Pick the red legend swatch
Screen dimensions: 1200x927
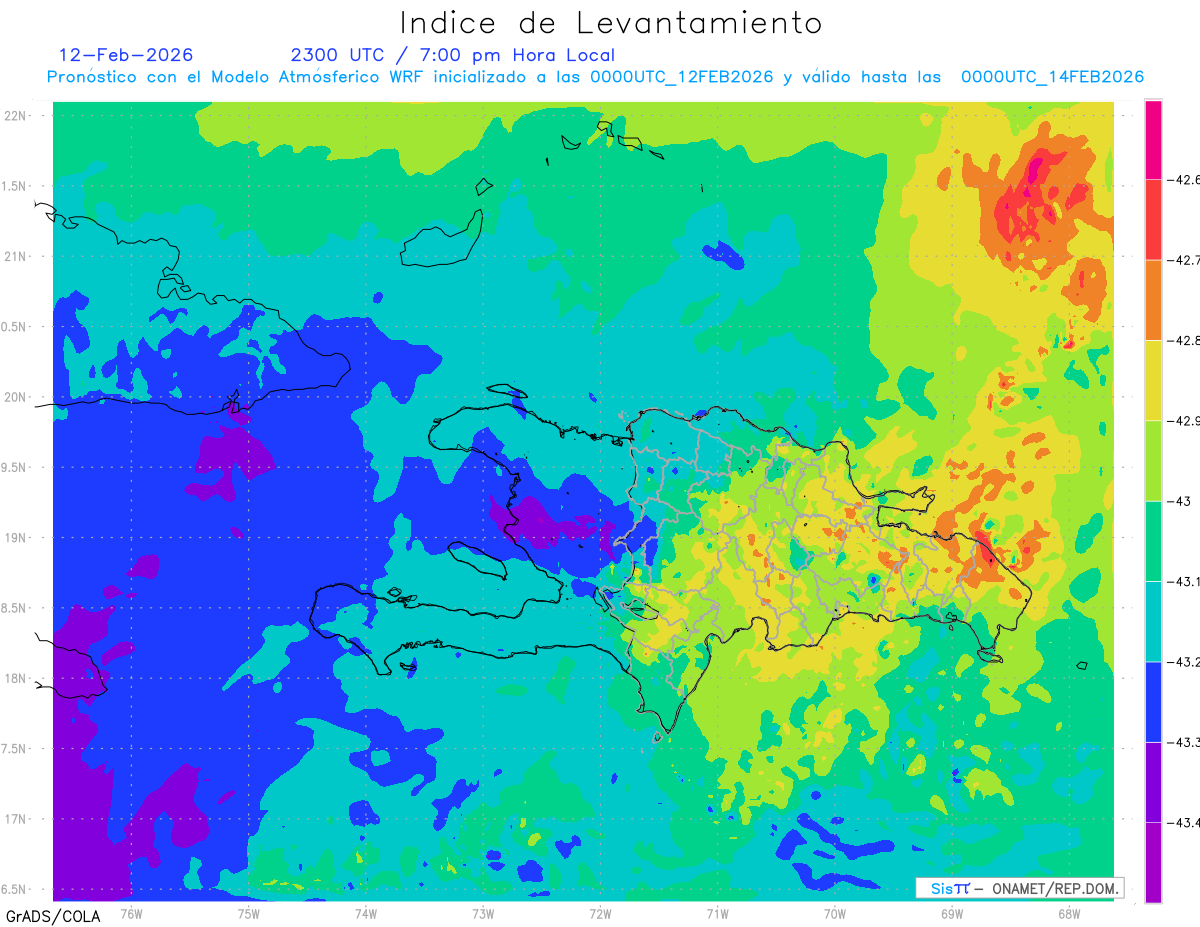point(1153,220)
